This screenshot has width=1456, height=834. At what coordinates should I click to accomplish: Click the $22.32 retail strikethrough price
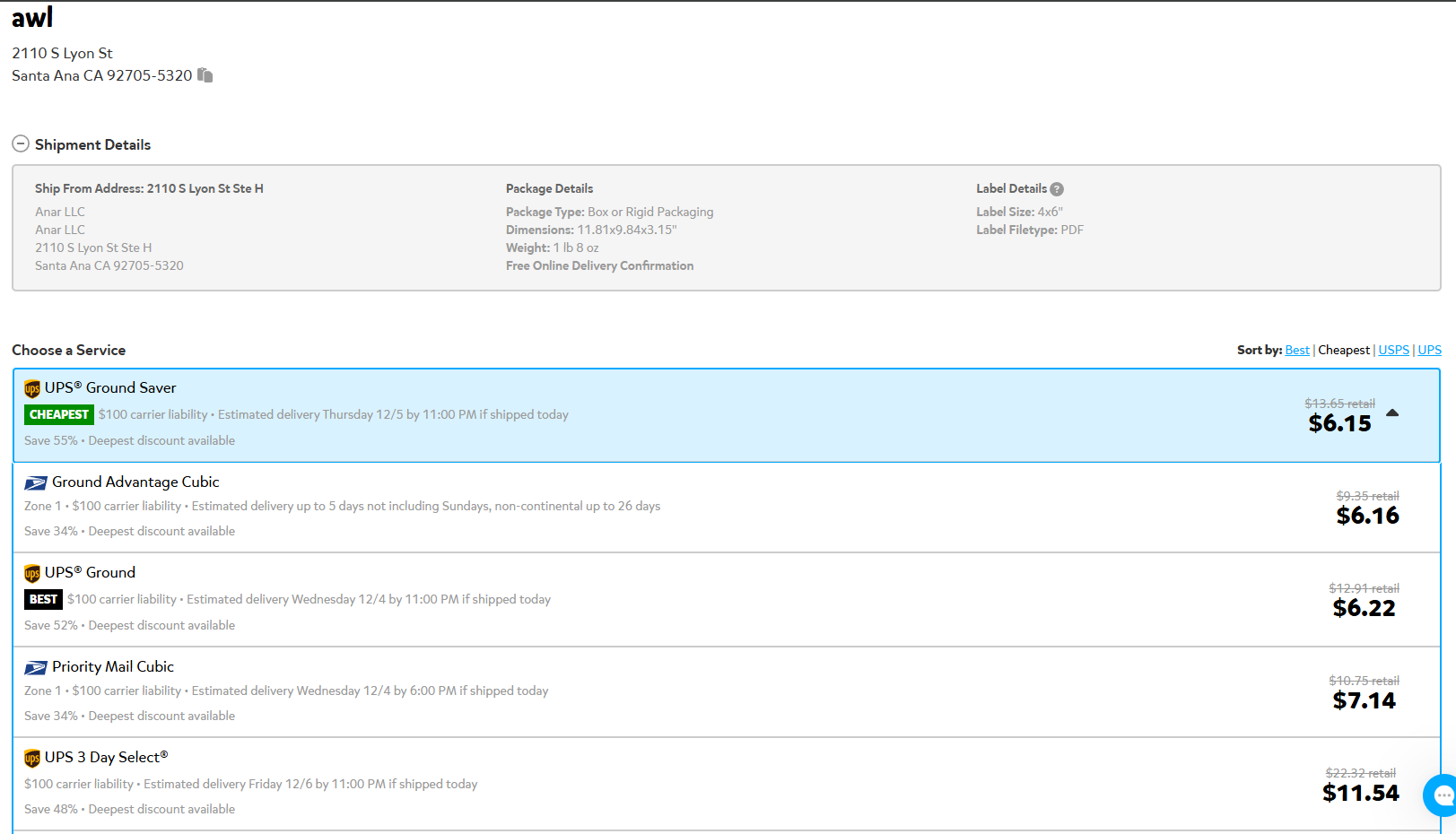pyautogui.click(x=1361, y=773)
